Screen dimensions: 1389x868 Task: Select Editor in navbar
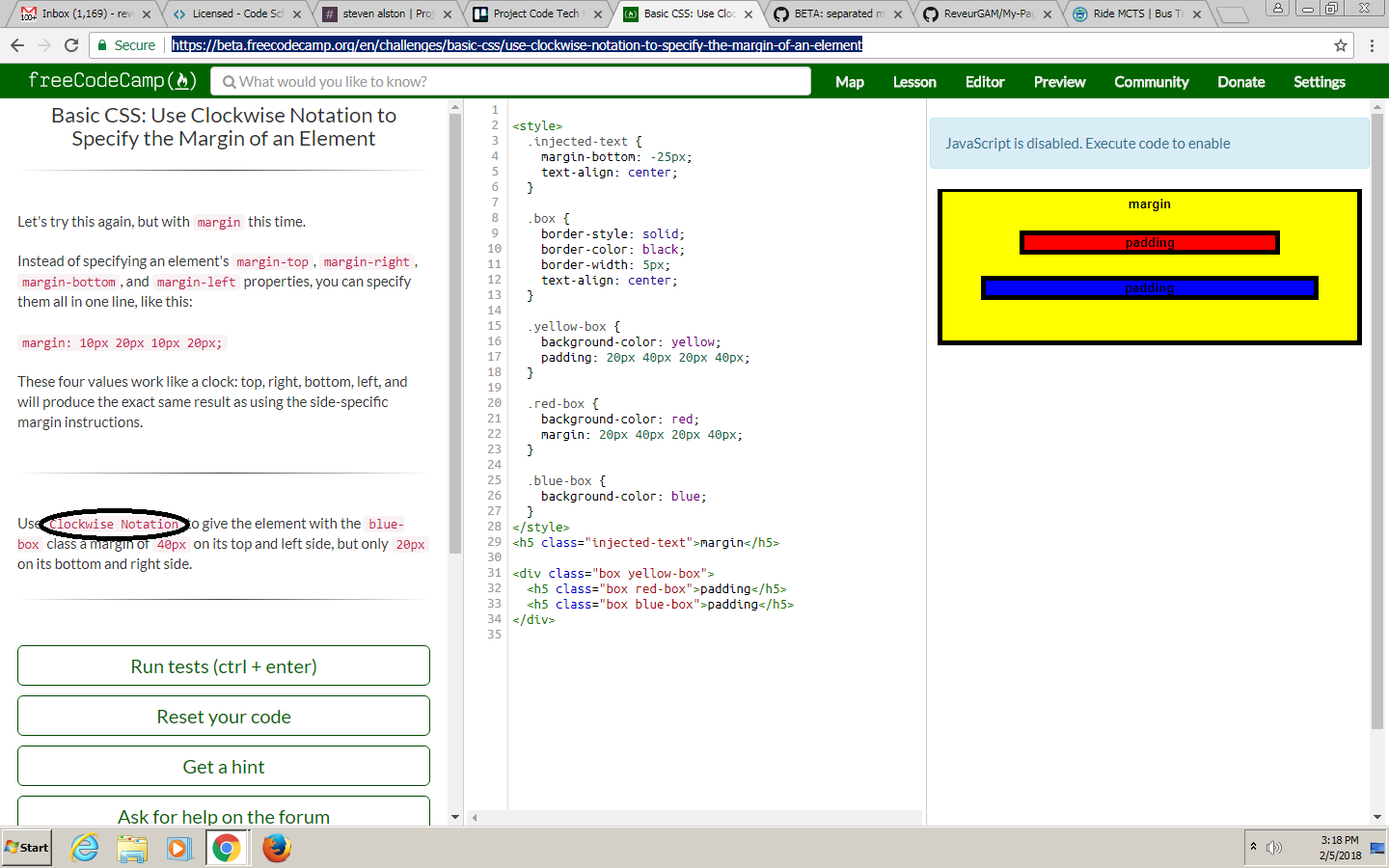coord(985,82)
